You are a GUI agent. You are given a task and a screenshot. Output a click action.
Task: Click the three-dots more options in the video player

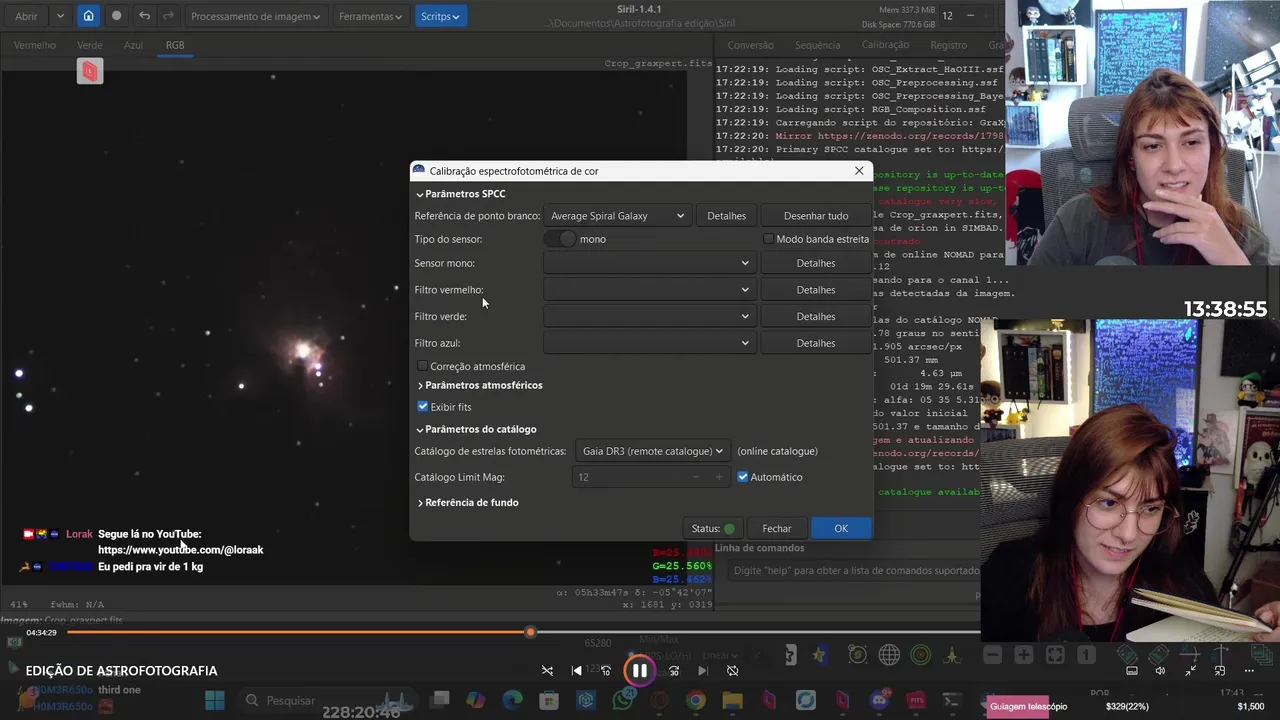(1249, 671)
